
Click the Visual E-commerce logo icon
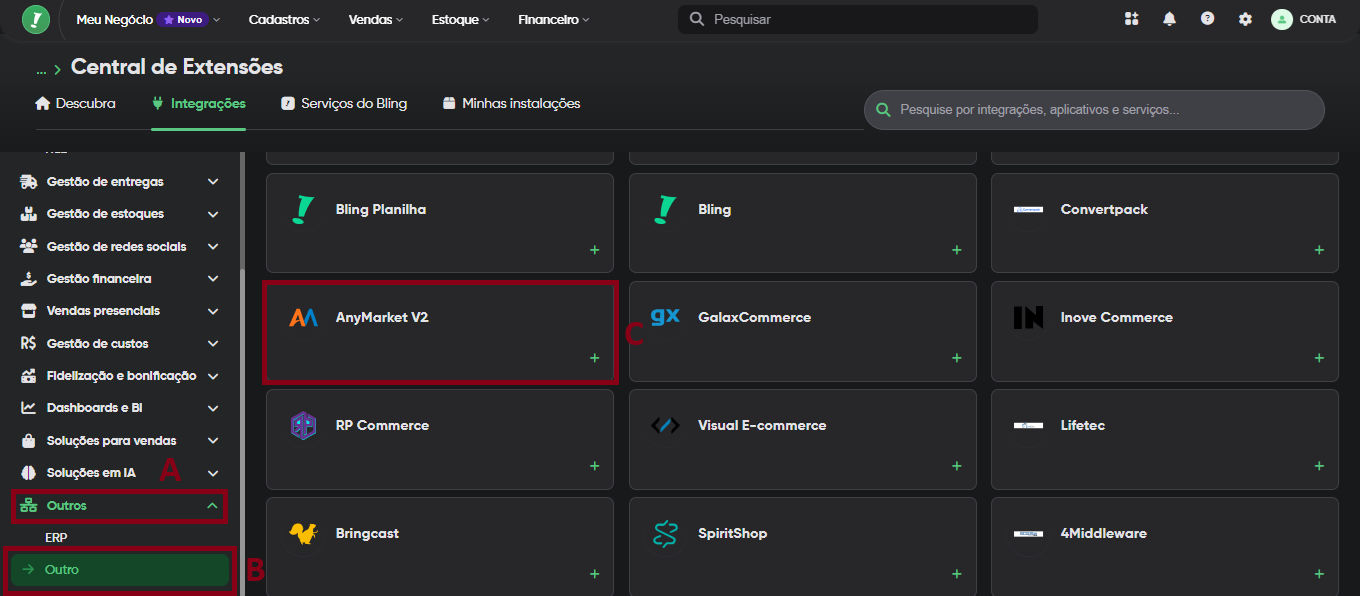pos(665,425)
